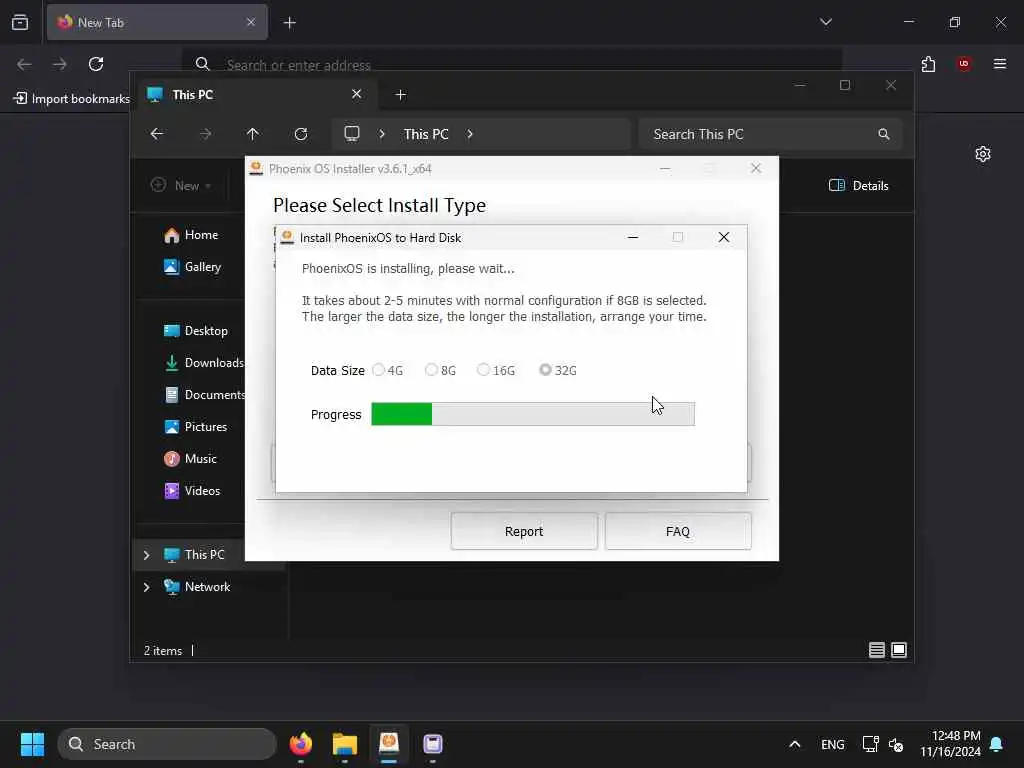Open the network status tray icon

[x=871, y=744]
